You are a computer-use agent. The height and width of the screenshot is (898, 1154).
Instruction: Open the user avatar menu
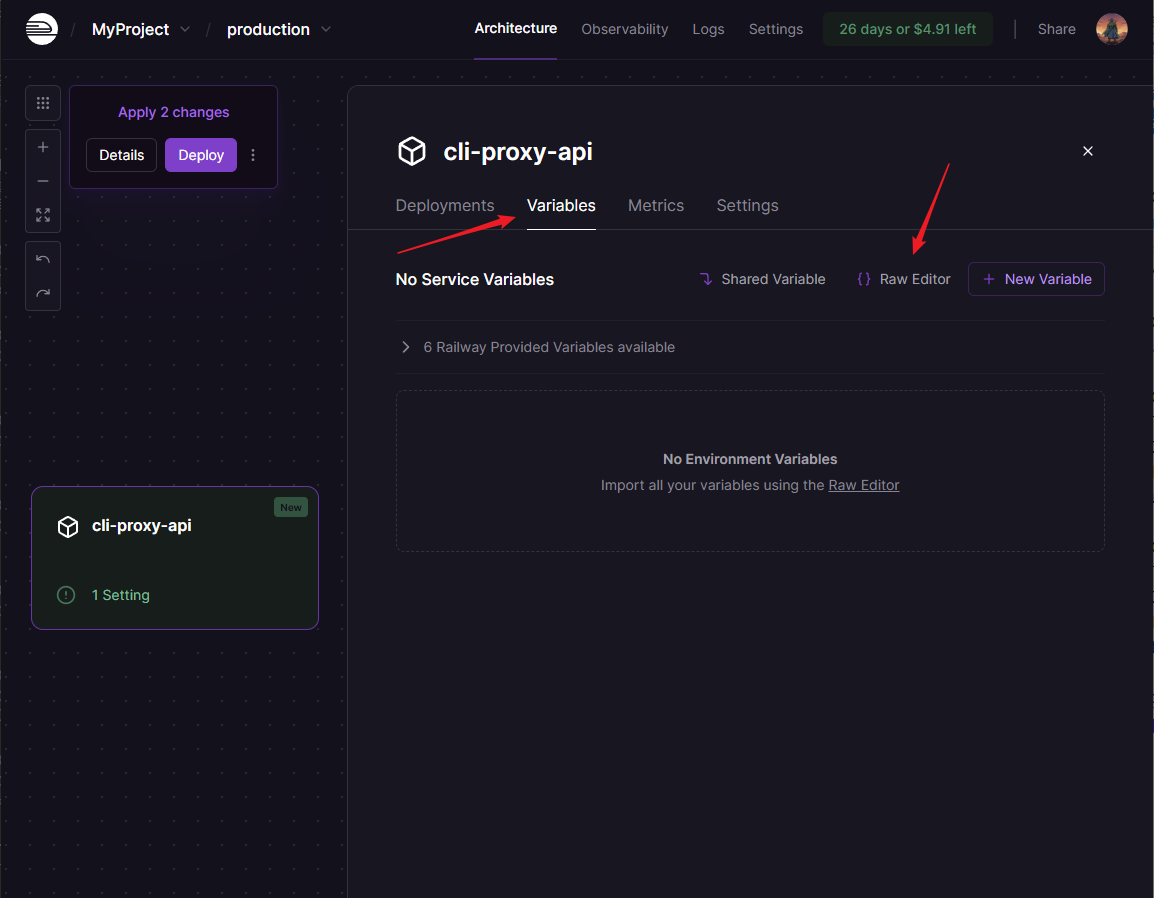[1111, 29]
